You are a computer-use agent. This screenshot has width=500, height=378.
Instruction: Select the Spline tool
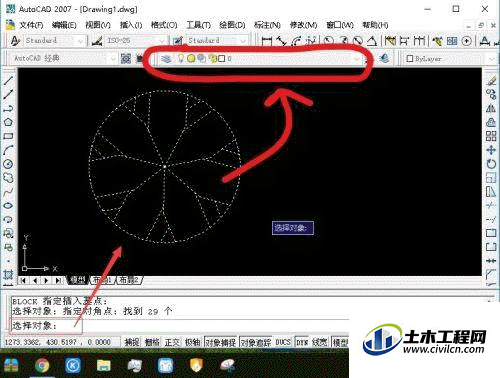coord(8,192)
